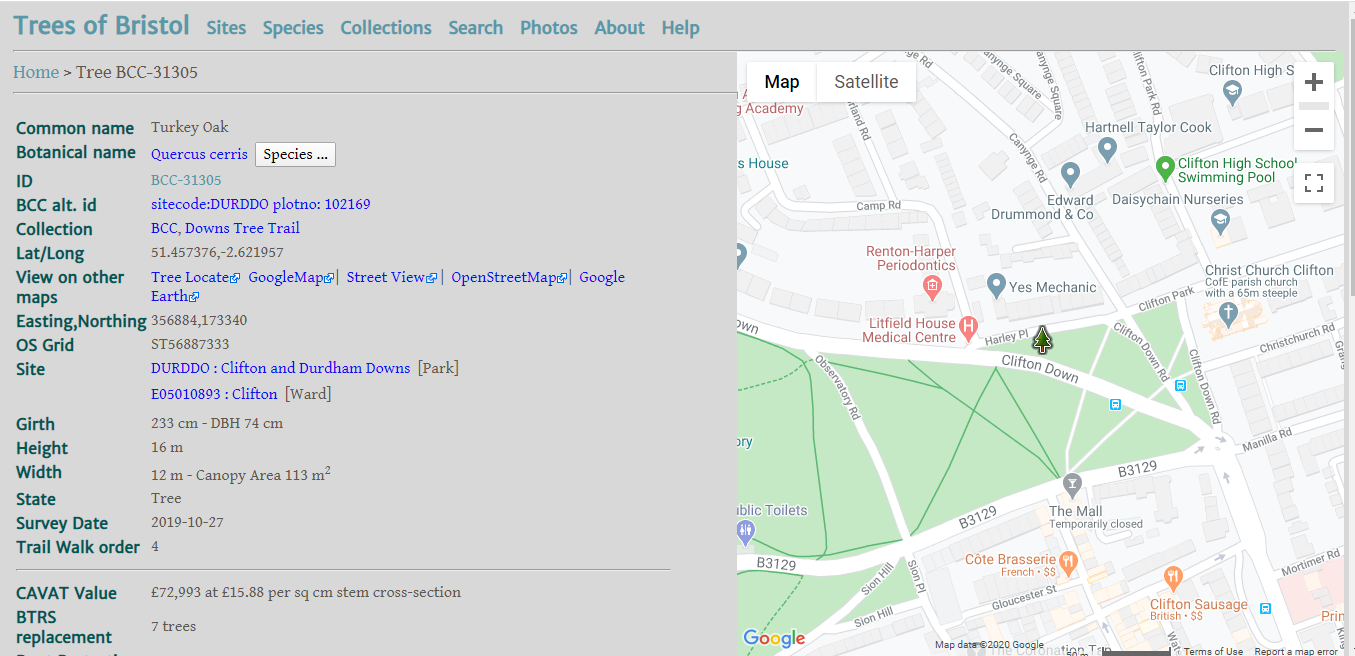Click the CAVAT Value £72,993 text
This screenshot has width=1355, height=656.
tap(306, 592)
